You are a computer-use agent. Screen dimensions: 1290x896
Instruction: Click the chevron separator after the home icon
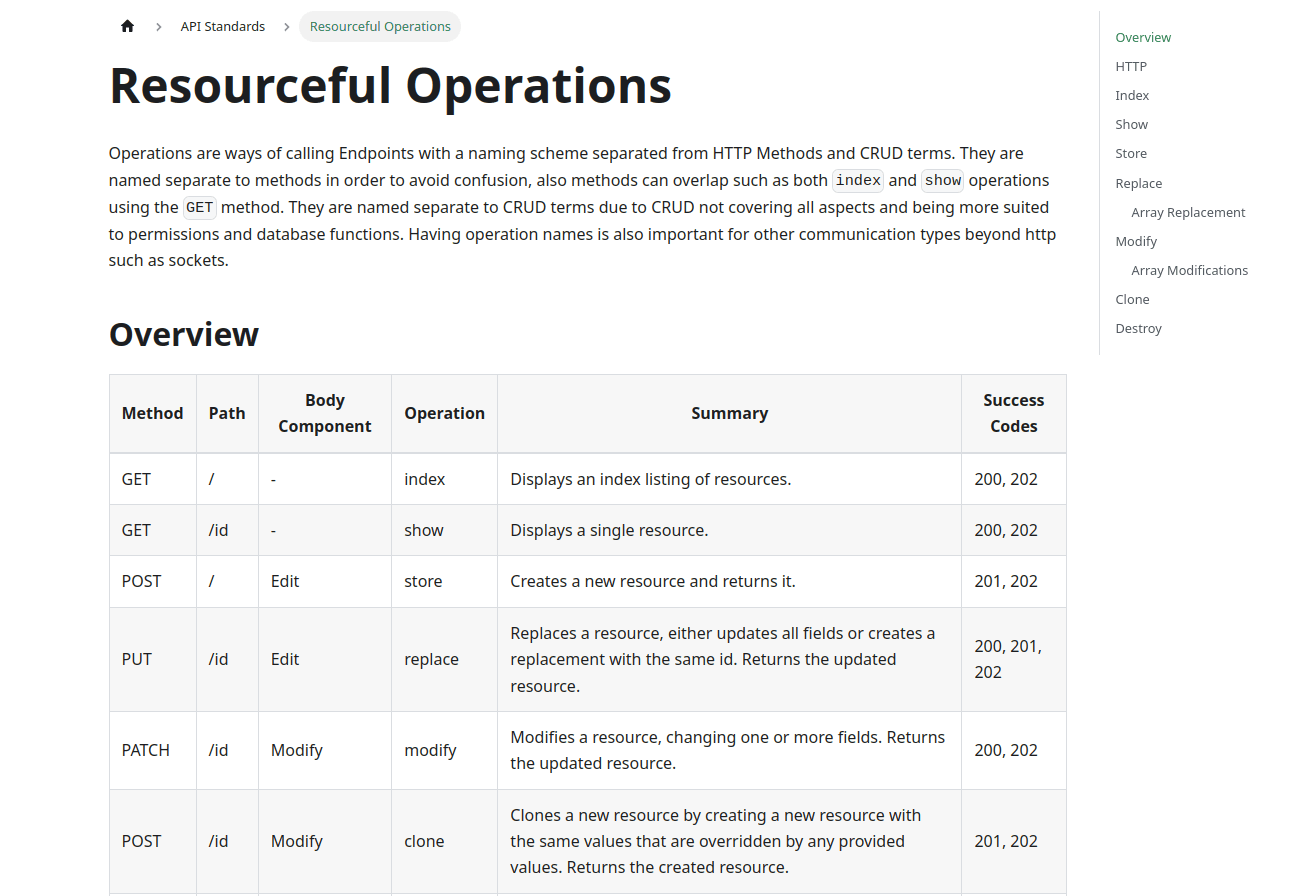(x=158, y=25)
